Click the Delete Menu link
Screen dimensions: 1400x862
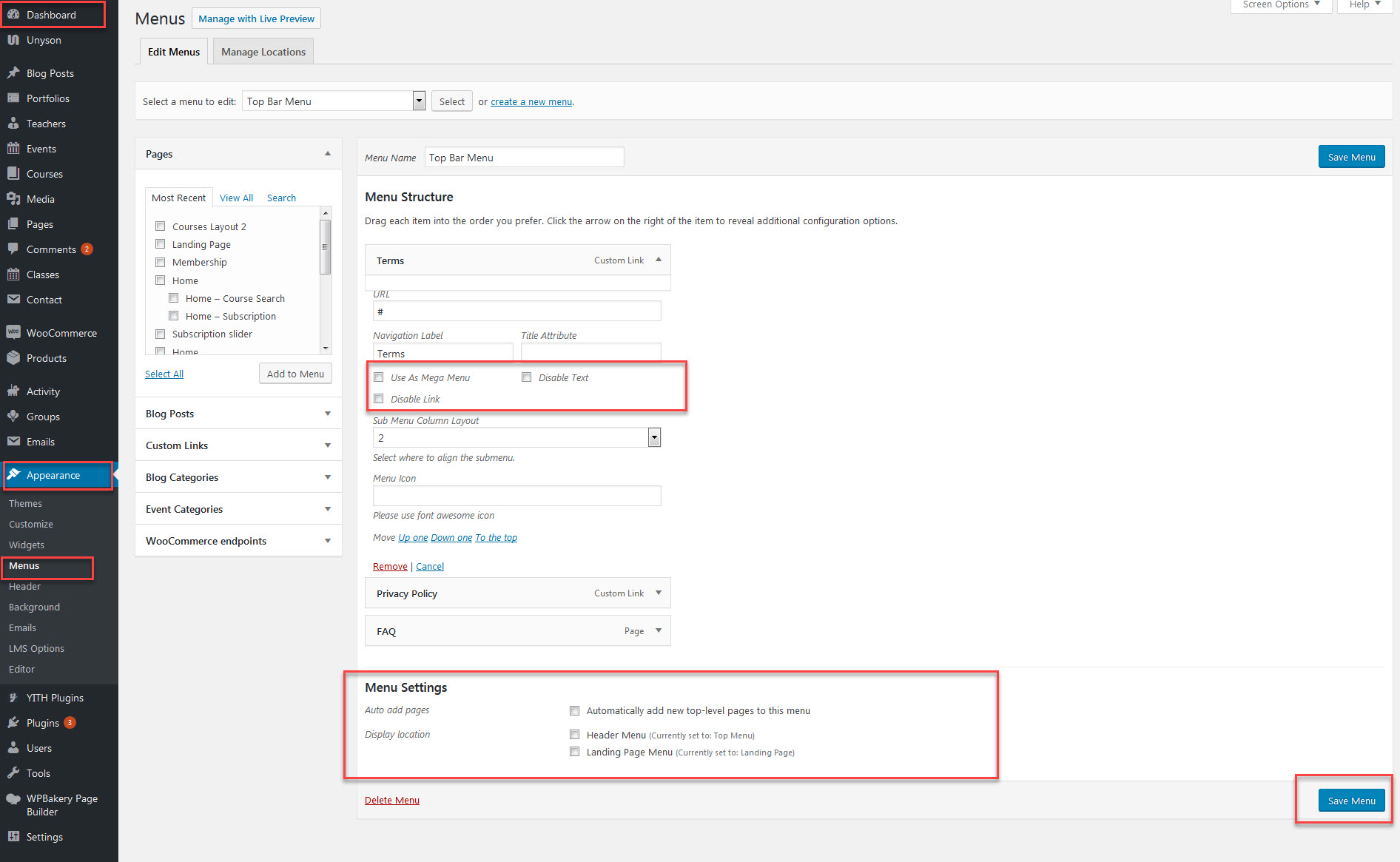click(x=391, y=800)
